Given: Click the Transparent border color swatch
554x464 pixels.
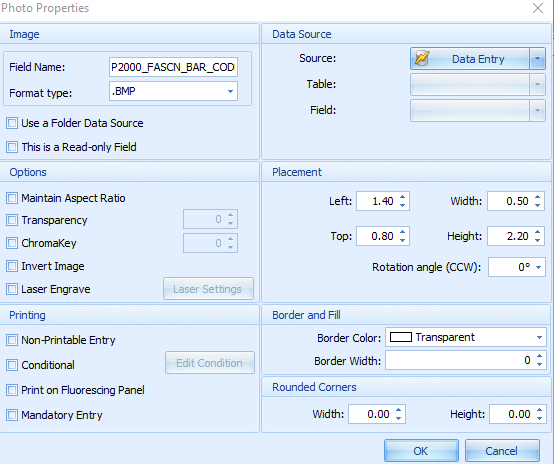Looking at the screenshot, I should tap(401, 337).
